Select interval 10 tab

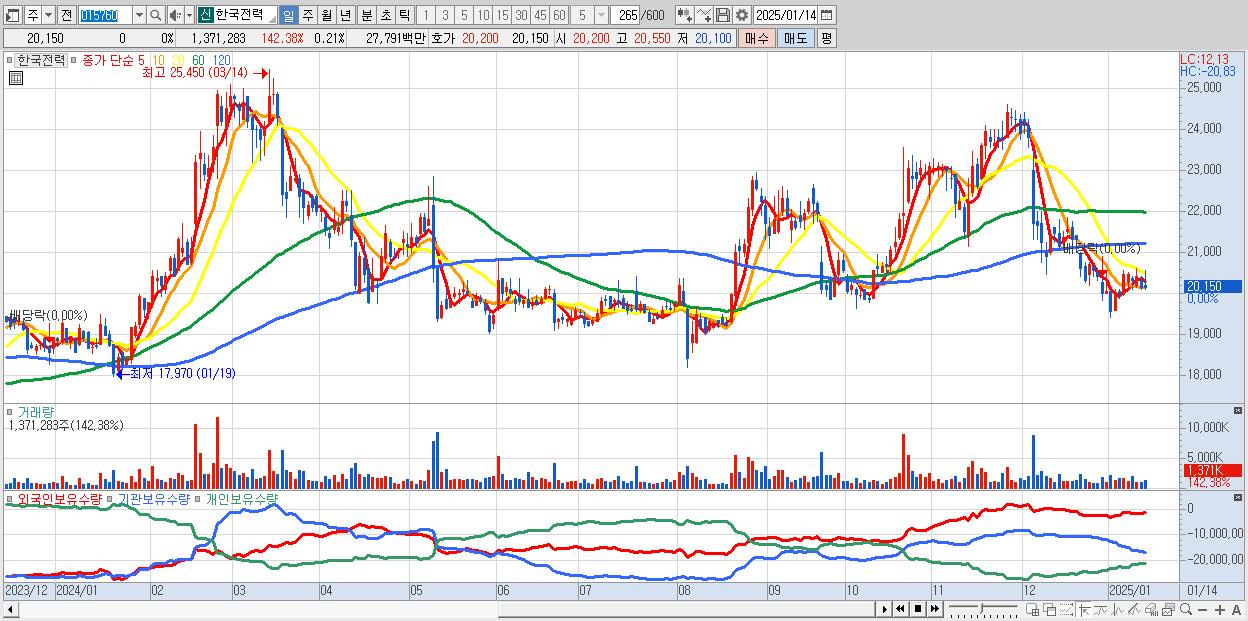pyautogui.click(x=483, y=15)
